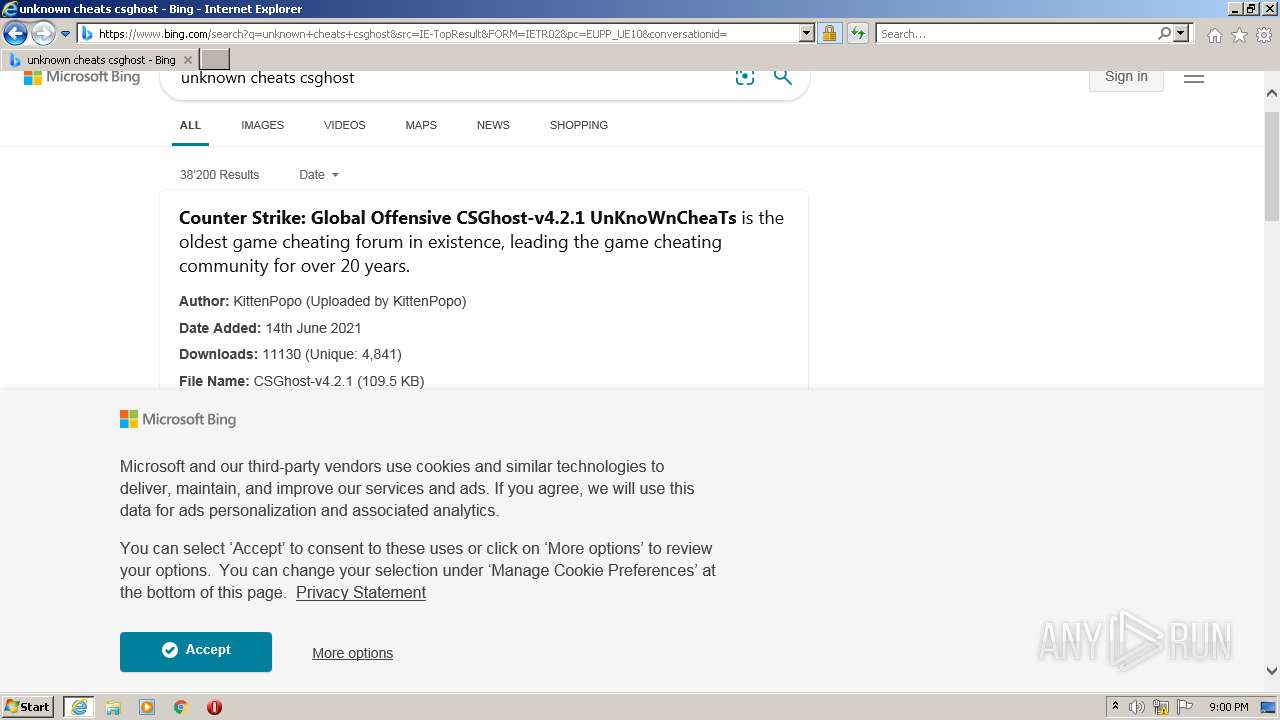Open the Opera taskbar icon
The image size is (1280, 720).
point(214,707)
